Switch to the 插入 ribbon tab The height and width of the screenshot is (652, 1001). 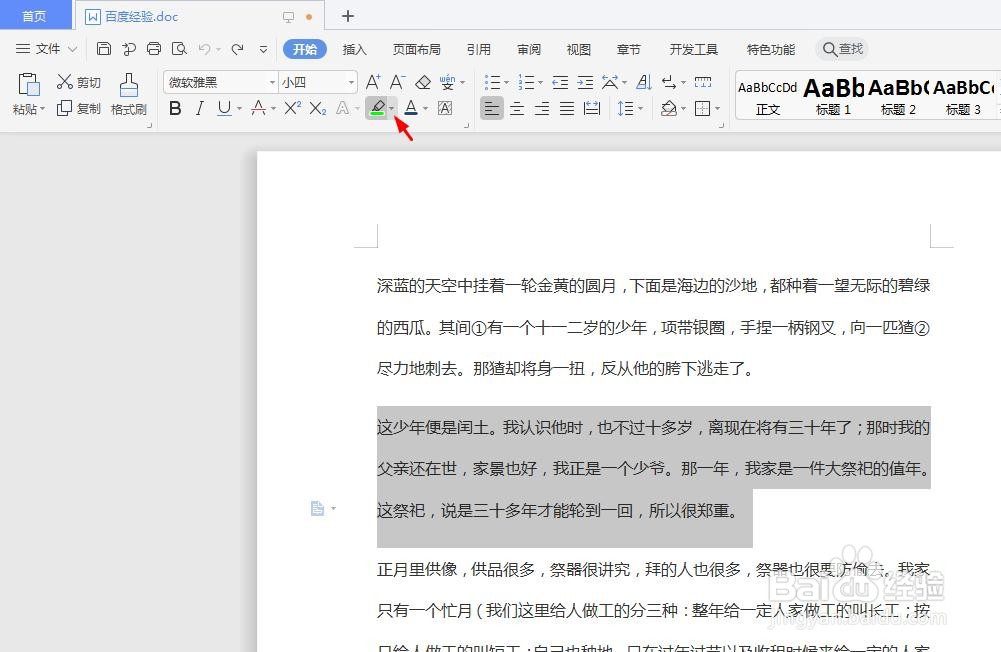[354, 48]
